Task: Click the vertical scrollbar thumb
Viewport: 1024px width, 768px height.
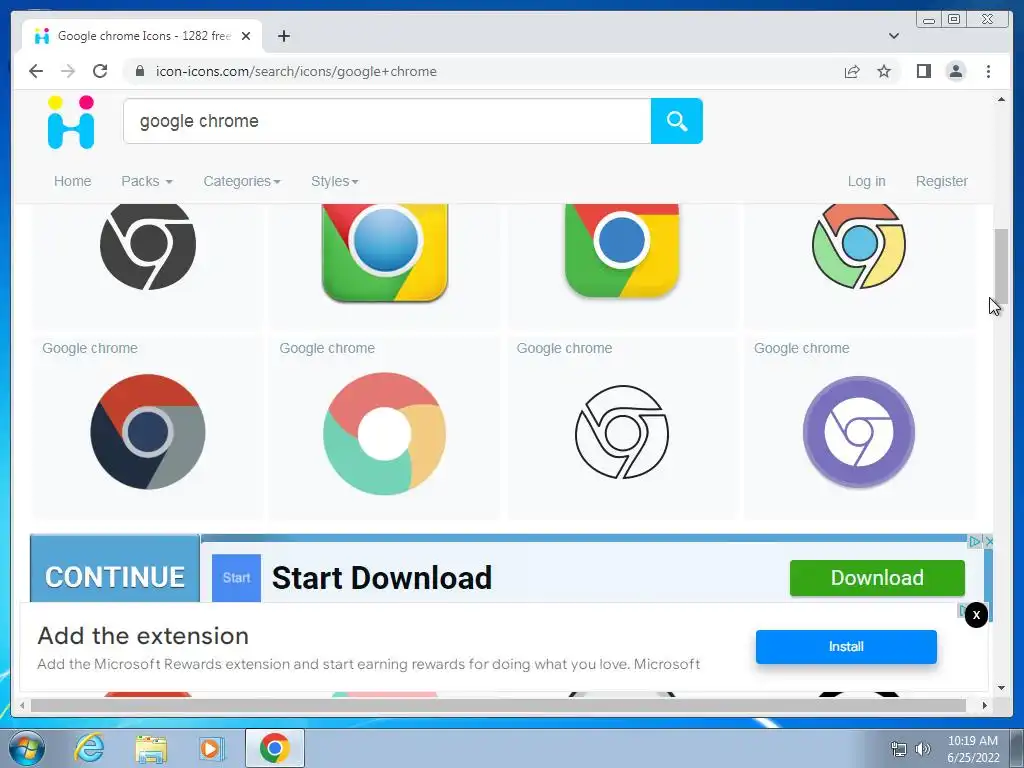Action: coord(1001,266)
